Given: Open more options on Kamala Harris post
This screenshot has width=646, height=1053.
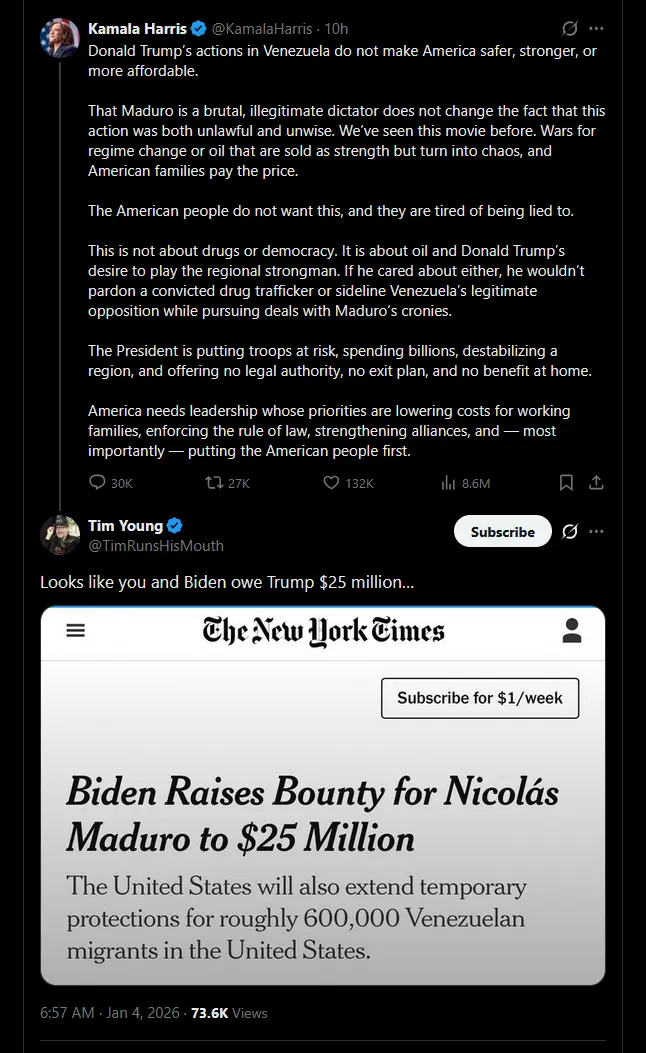Looking at the screenshot, I should click(597, 28).
